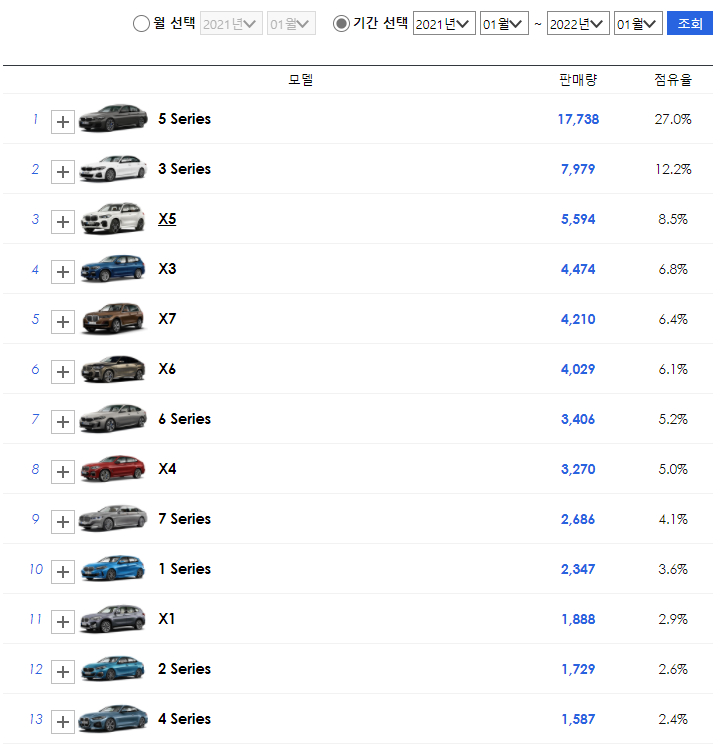Click the 7,979 sales figure
The width and height of the screenshot is (727, 744).
tap(578, 169)
